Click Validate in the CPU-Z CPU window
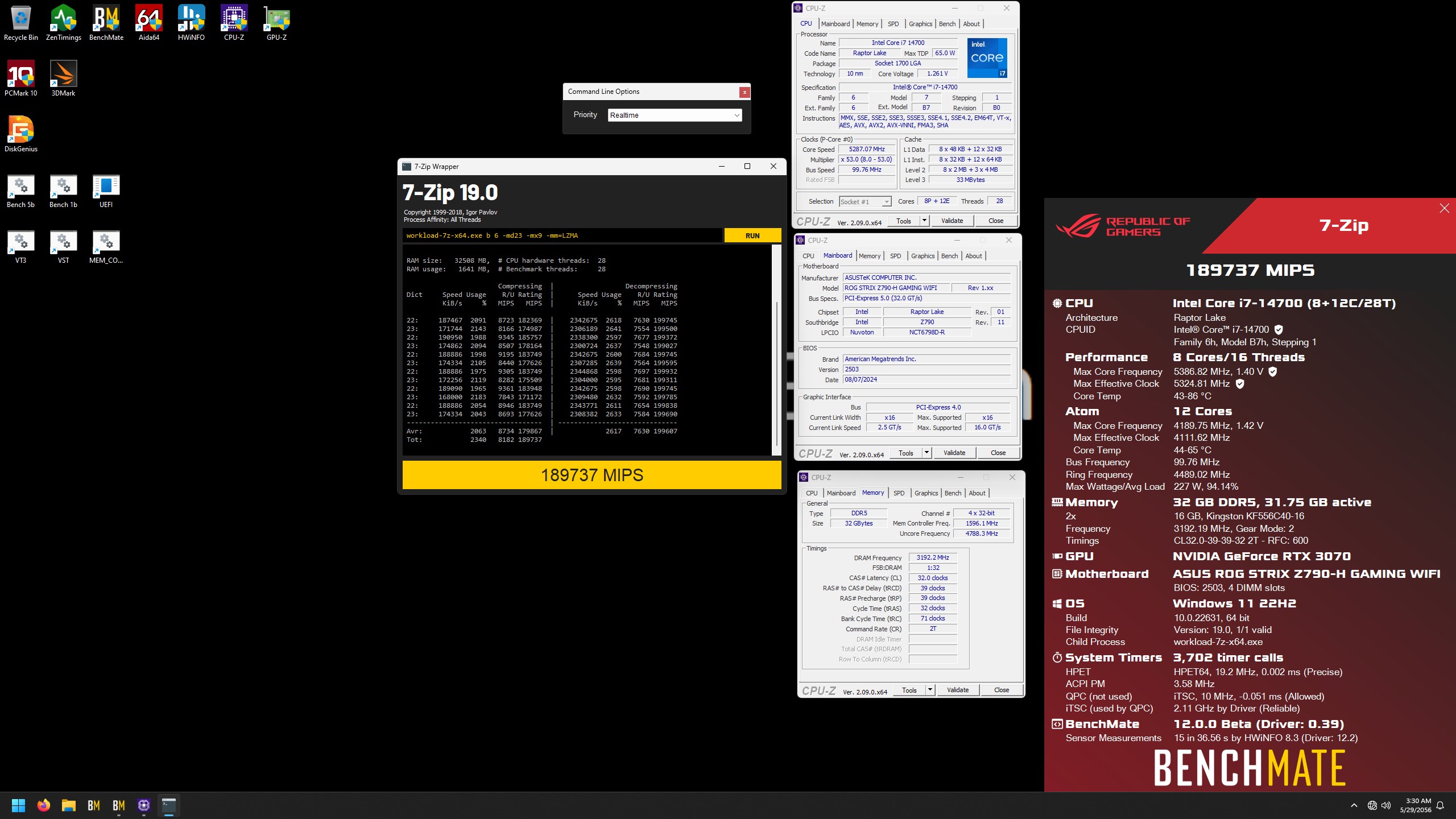This screenshot has width=1456, height=819. tap(952, 221)
